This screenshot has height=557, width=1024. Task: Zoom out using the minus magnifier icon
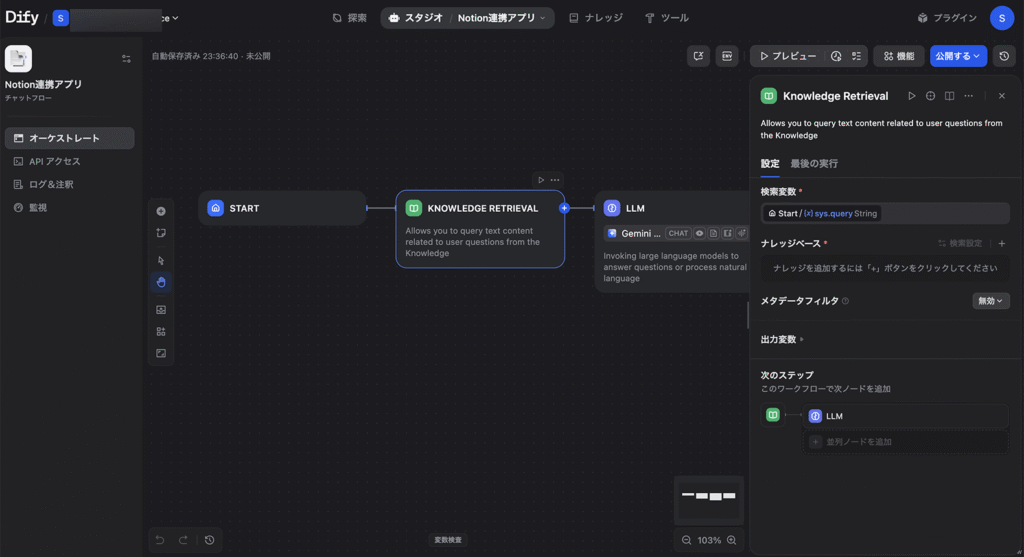click(686, 540)
